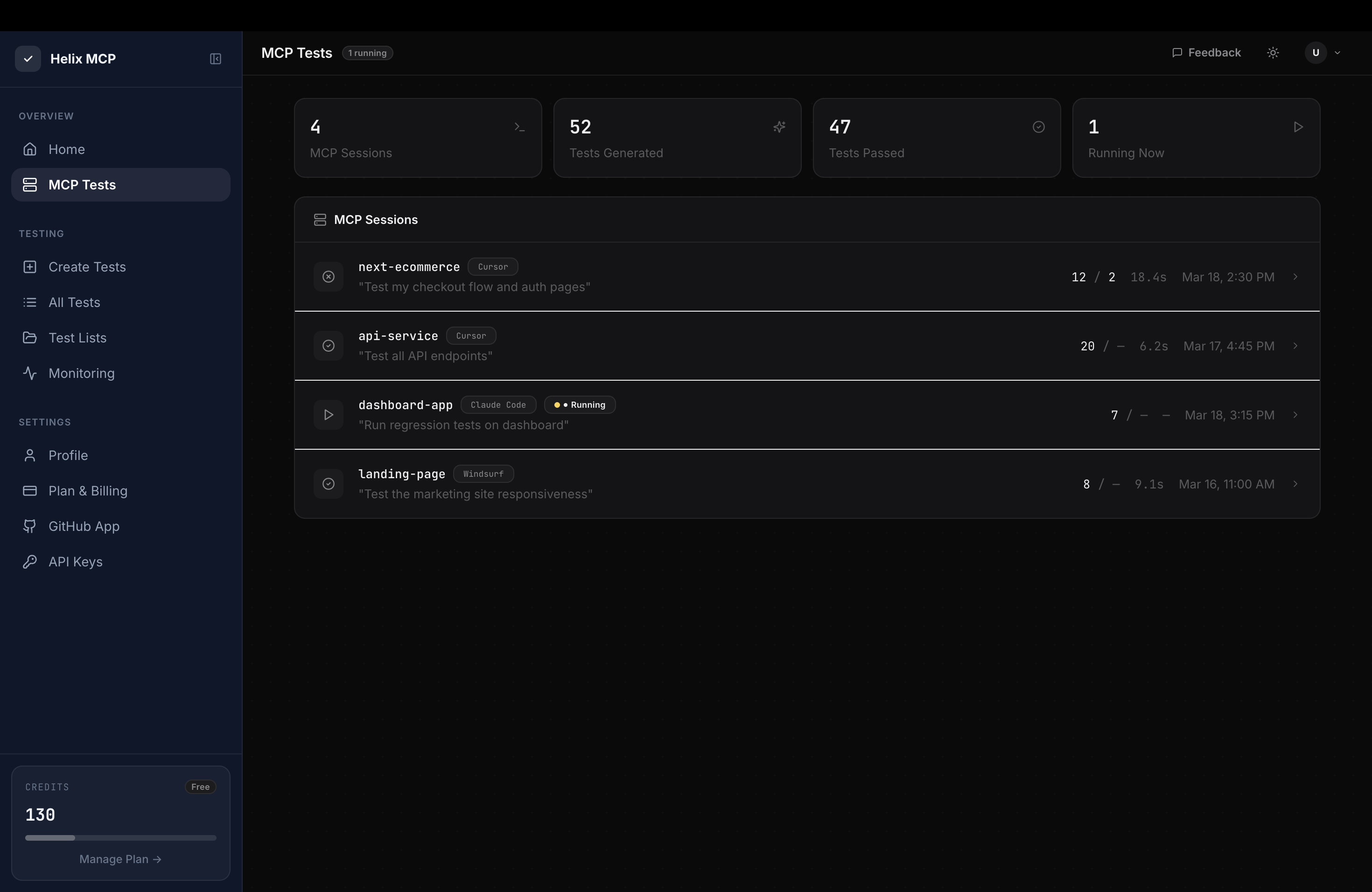Expand the api-service session chevron

pyautogui.click(x=1295, y=346)
